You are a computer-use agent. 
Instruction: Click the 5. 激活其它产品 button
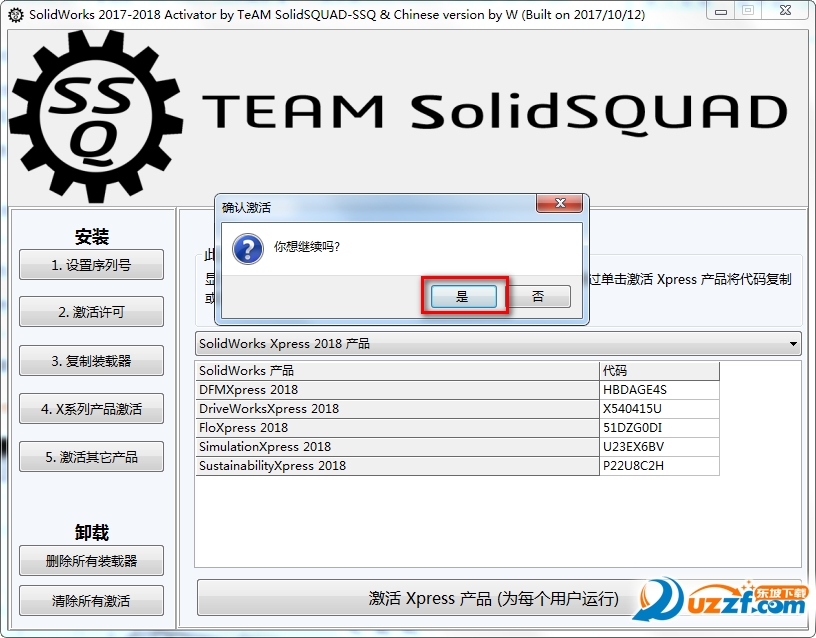pyautogui.click(x=92, y=457)
